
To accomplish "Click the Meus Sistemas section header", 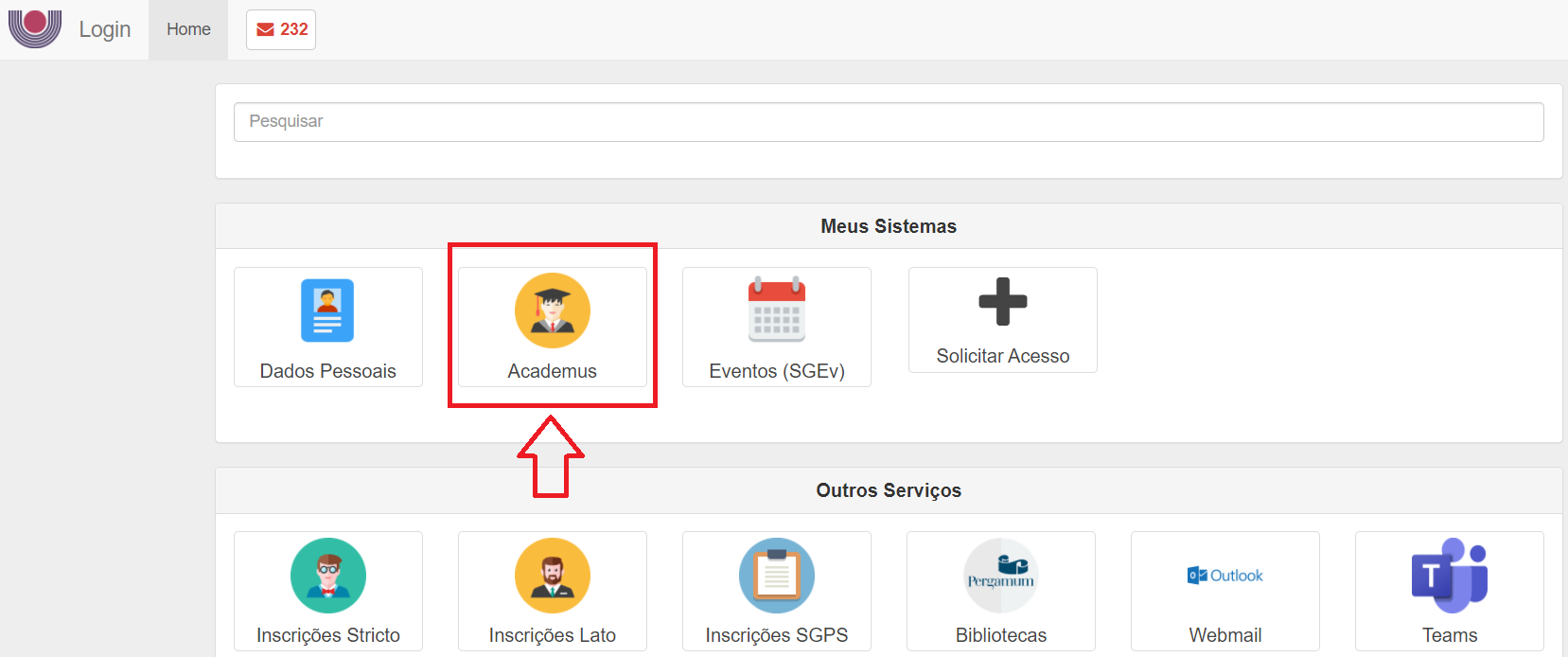I will (x=888, y=226).
